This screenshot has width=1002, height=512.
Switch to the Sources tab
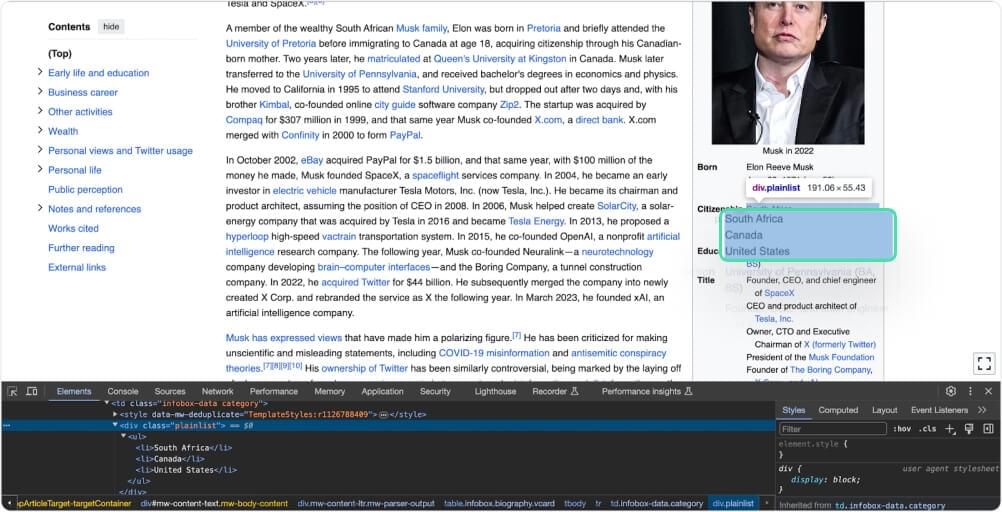pyautogui.click(x=170, y=391)
